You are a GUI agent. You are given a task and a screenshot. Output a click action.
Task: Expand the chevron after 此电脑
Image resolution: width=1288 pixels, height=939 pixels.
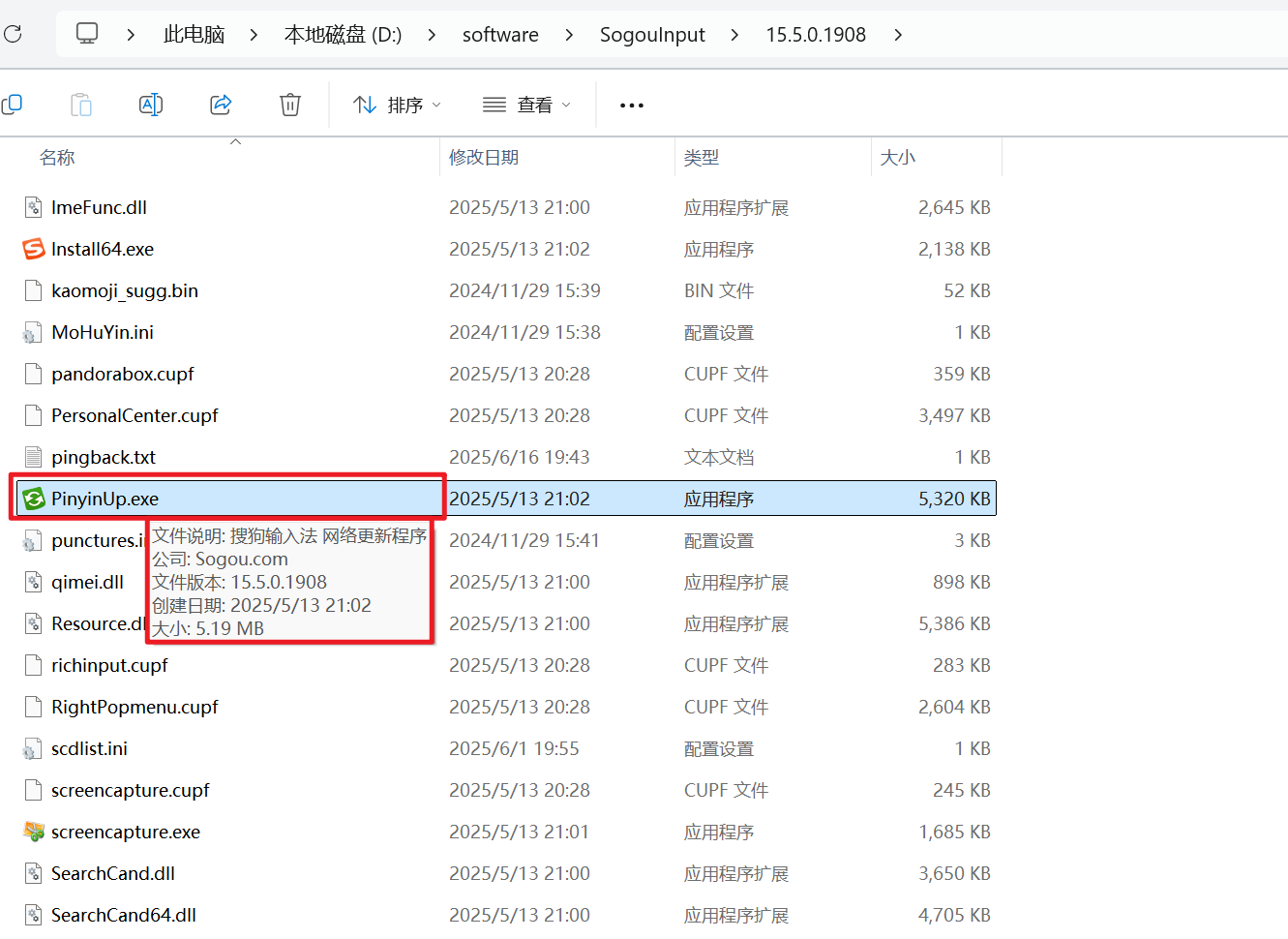click(254, 35)
